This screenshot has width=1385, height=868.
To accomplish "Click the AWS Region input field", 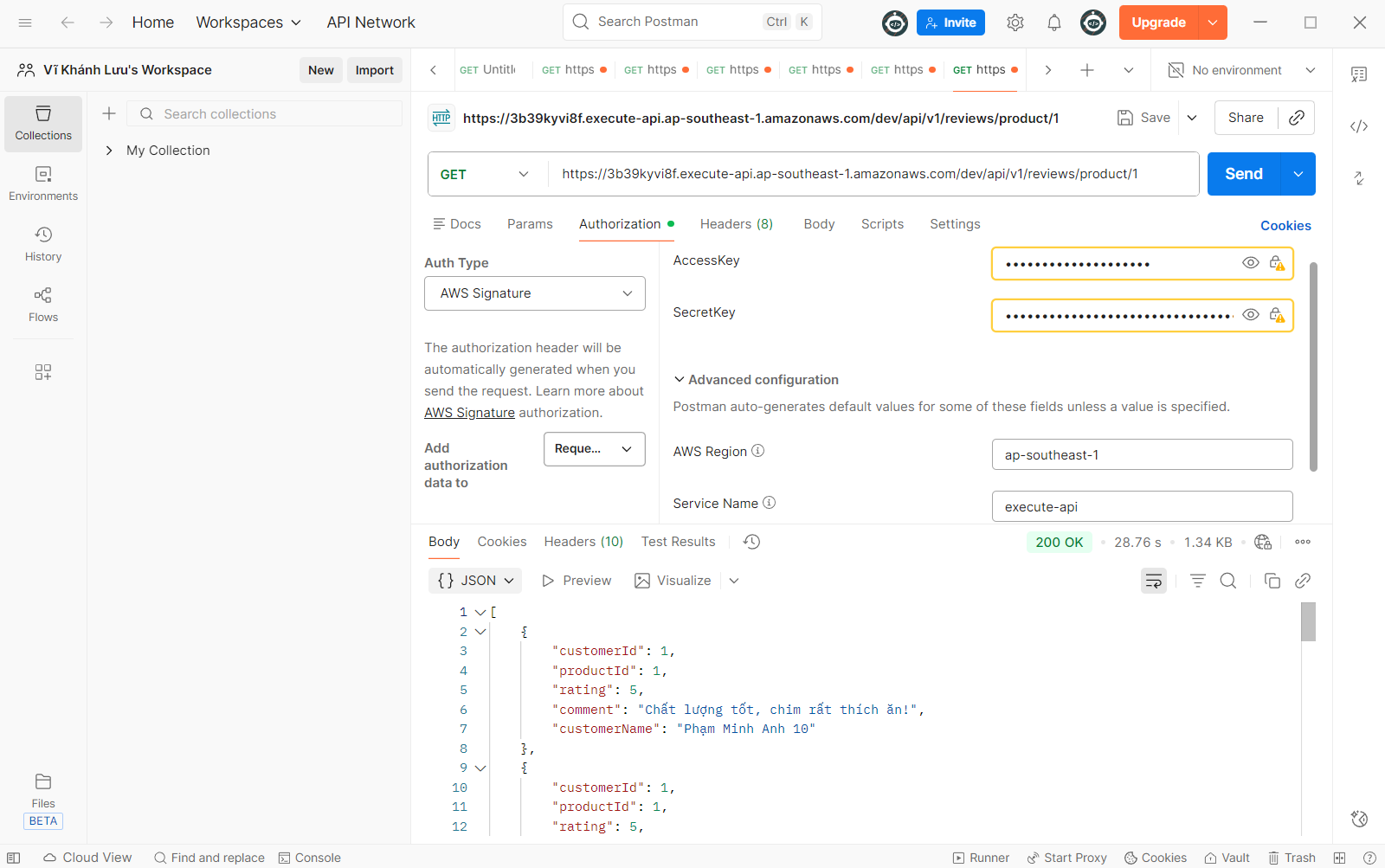I will click(x=1141, y=454).
